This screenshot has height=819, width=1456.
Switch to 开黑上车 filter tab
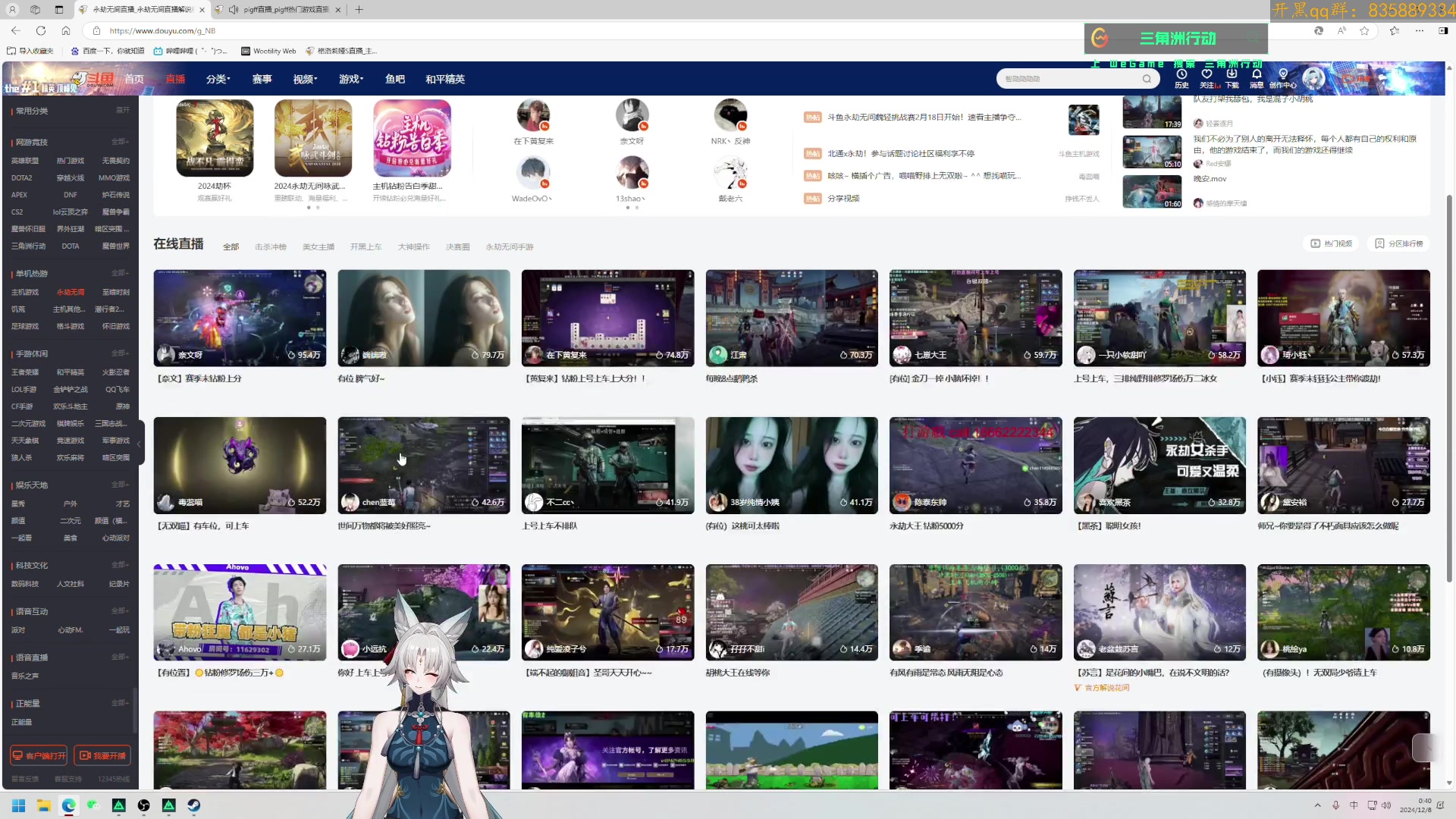click(x=366, y=247)
